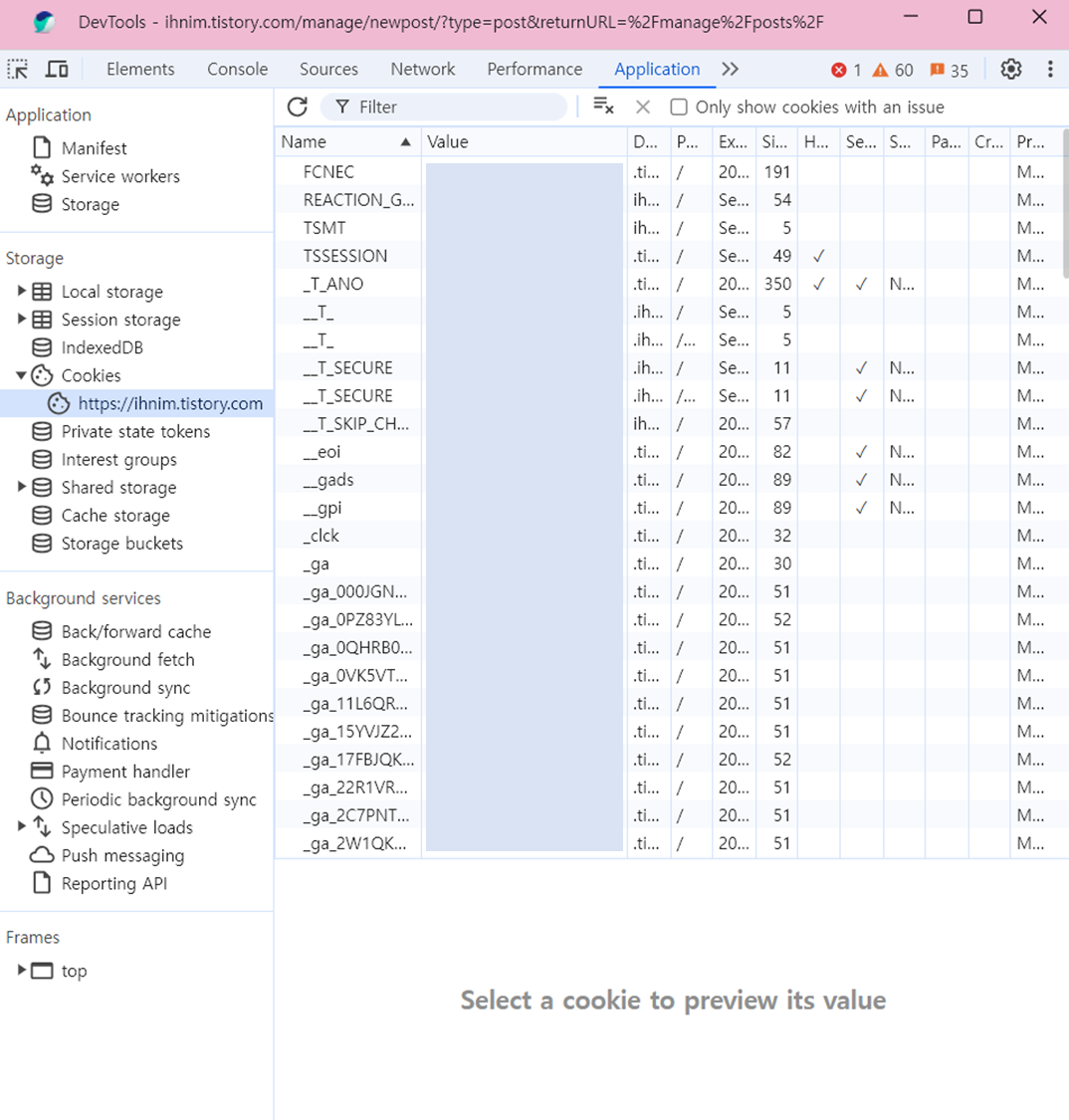Expand Shared storage tree node

coord(22,487)
